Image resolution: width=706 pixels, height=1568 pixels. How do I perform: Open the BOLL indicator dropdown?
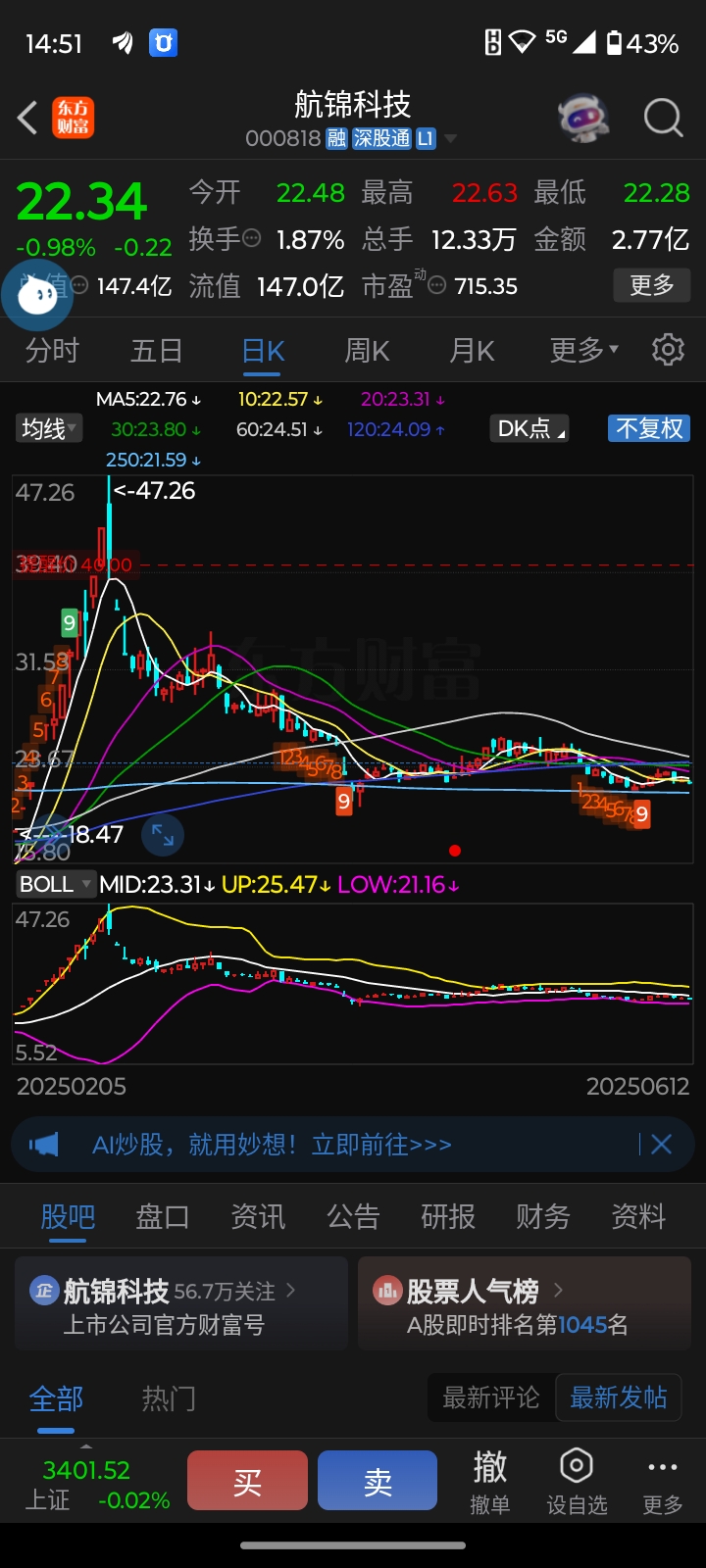pos(55,884)
